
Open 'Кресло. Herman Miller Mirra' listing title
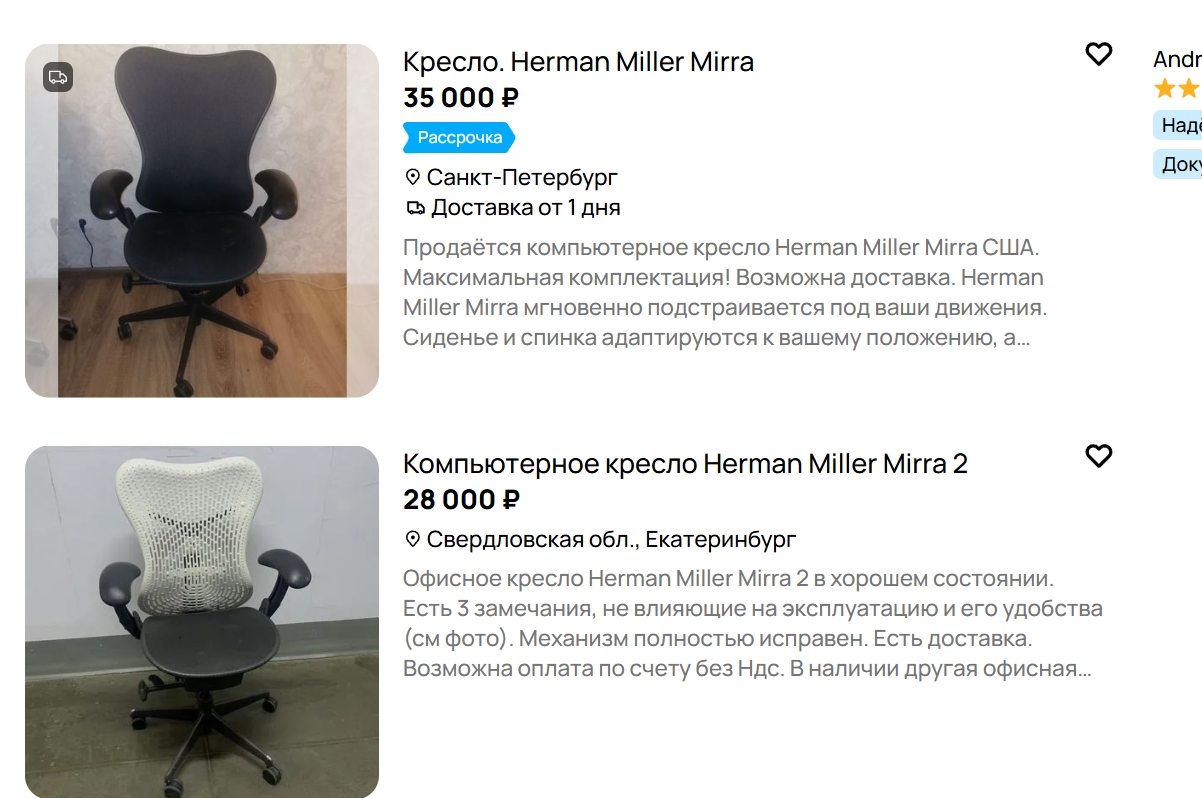pyautogui.click(x=578, y=61)
